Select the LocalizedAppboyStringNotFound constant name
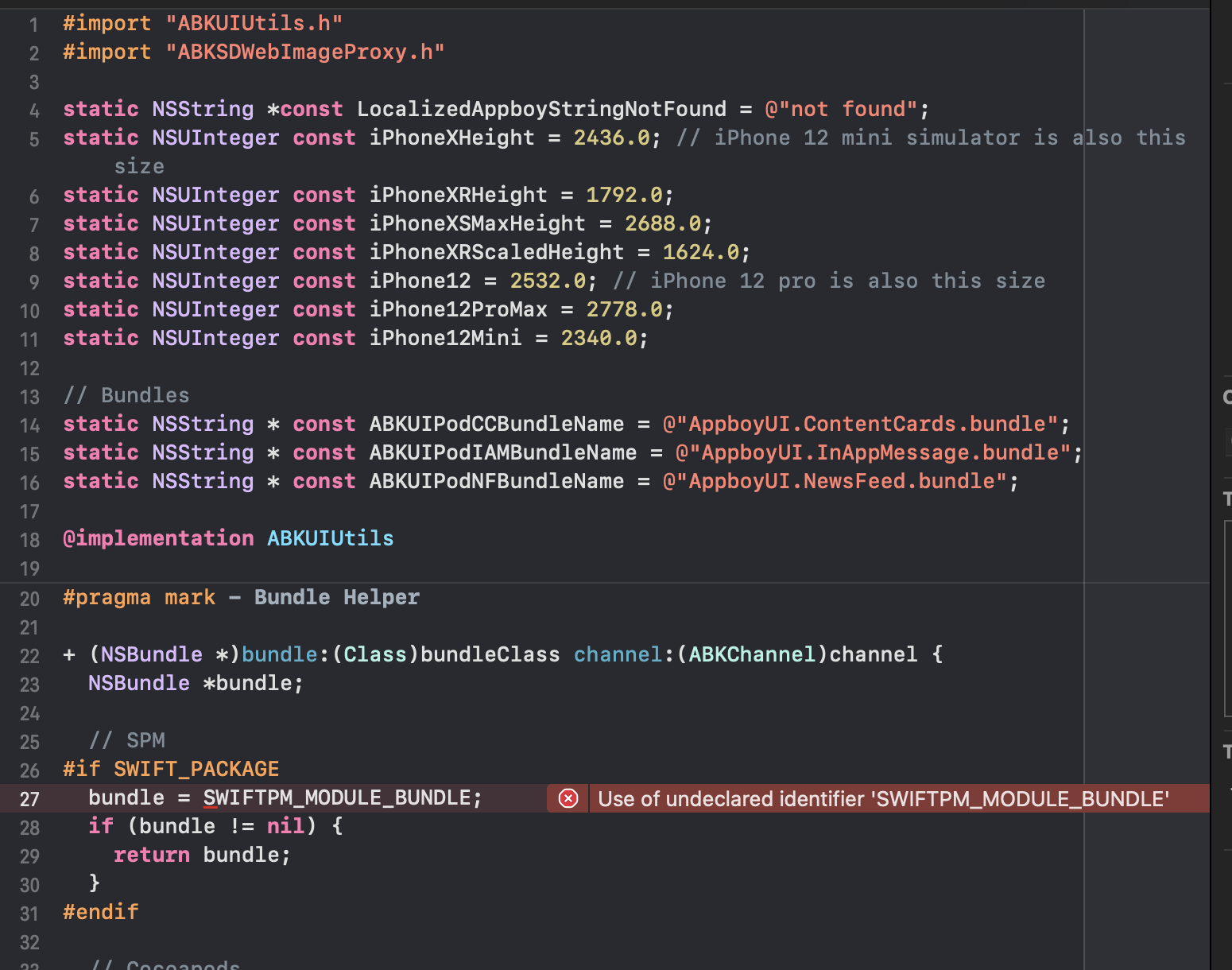 [x=540, y=109]
